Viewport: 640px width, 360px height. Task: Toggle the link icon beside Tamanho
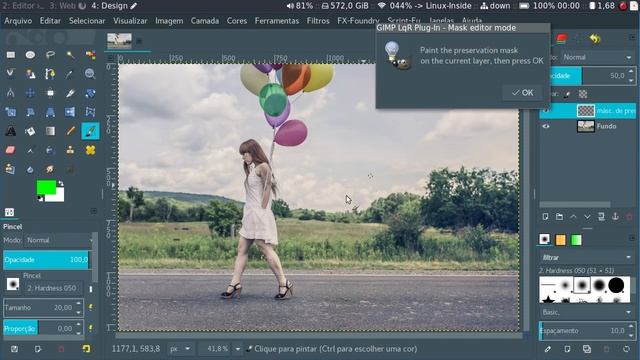coord(90,307)
